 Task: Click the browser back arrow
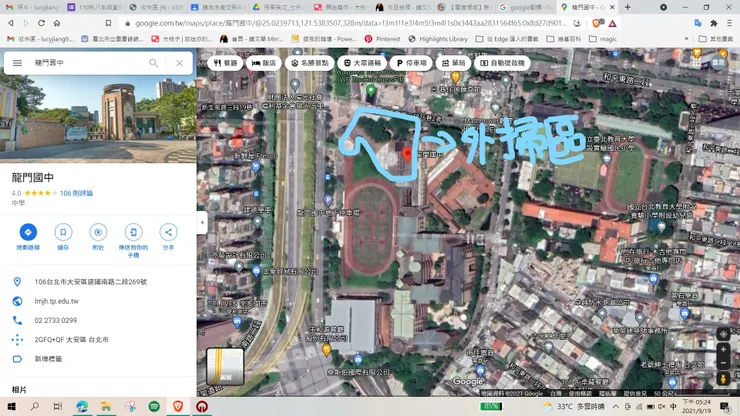(11, 23)
